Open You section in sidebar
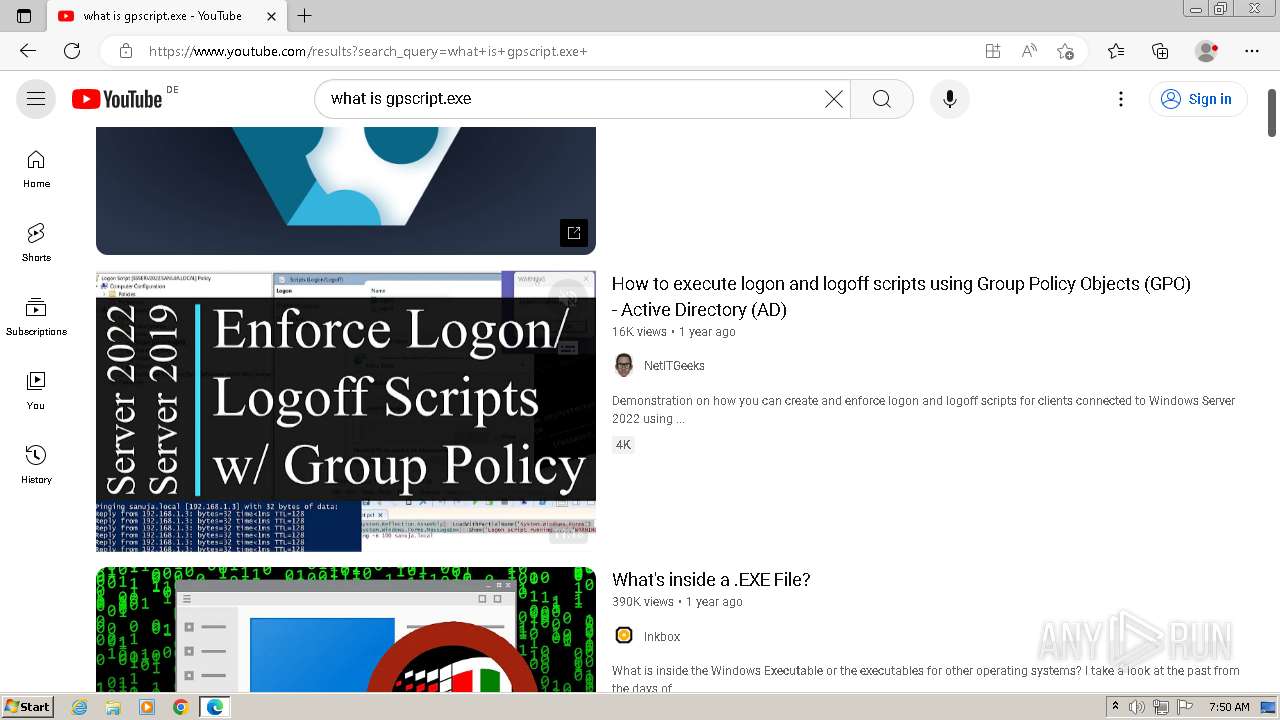 click(36, 391)
